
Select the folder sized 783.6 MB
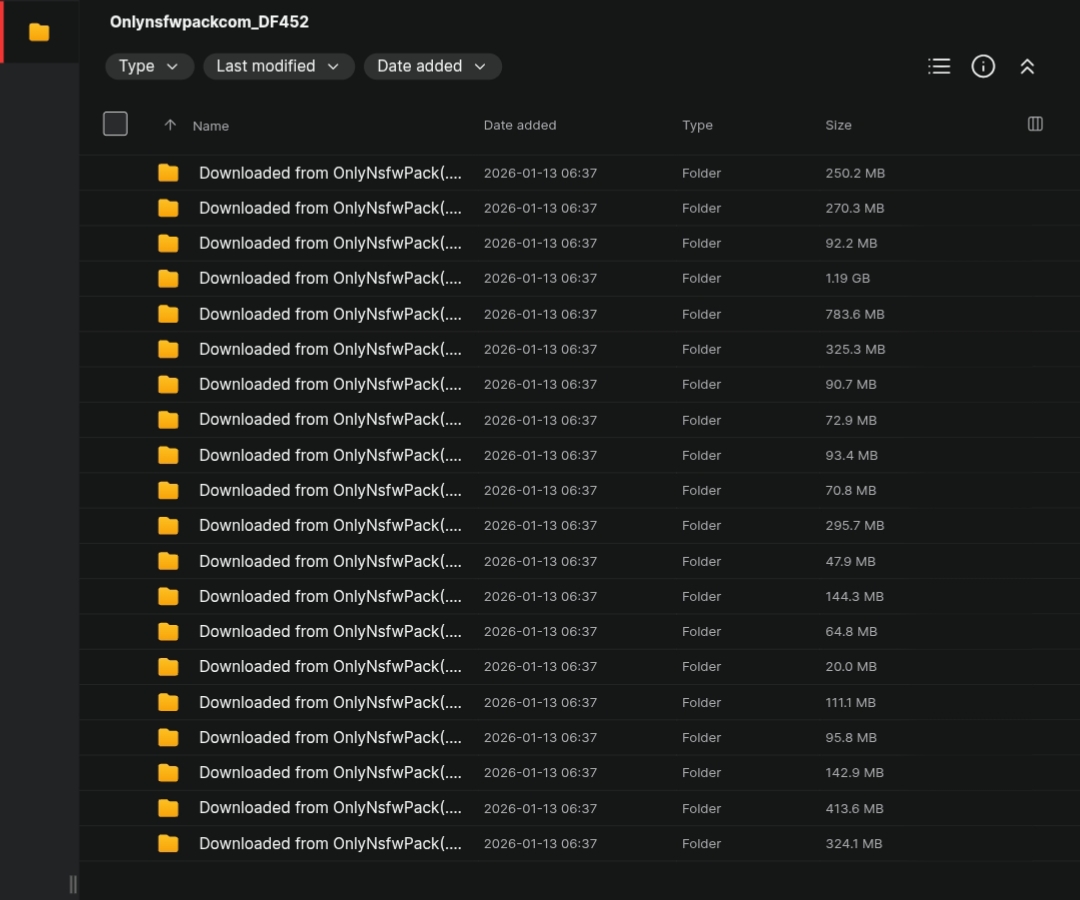point(579,314)
